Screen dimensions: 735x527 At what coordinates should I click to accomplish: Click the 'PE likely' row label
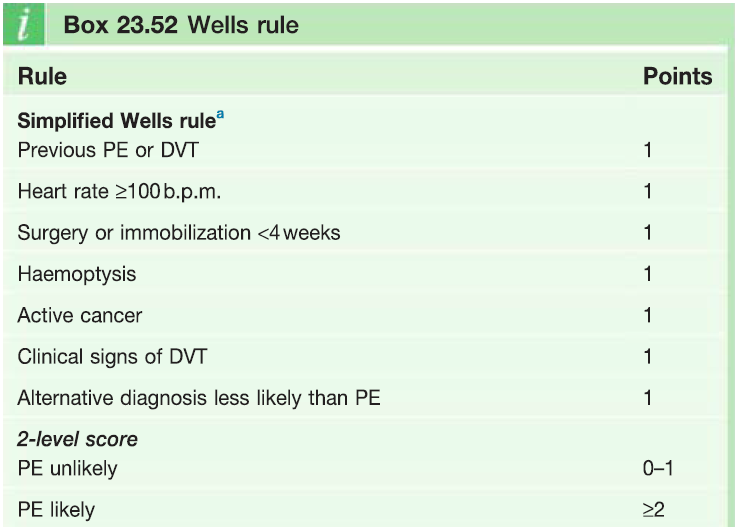pos(56,510)
